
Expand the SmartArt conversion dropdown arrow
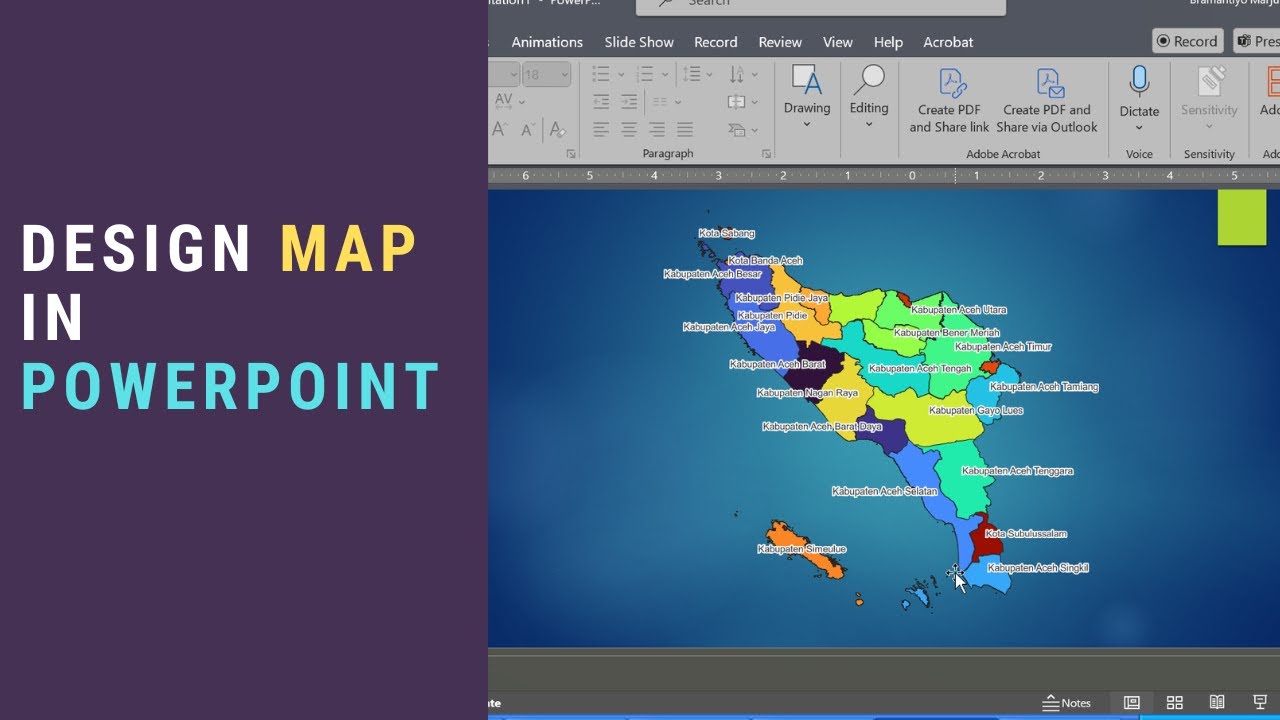755,130
